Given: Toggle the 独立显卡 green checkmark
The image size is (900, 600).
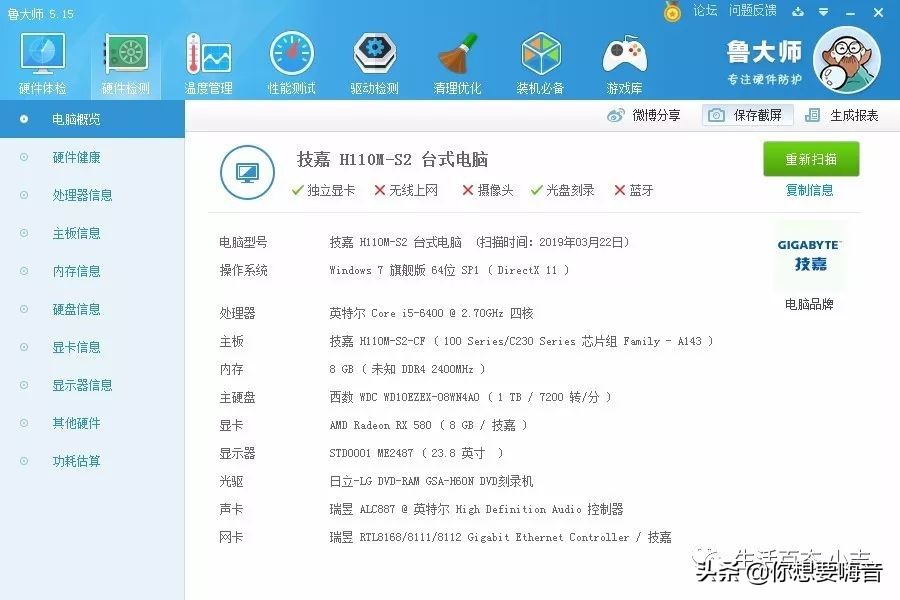Looking at the screenshot, I should pos(297,190).
